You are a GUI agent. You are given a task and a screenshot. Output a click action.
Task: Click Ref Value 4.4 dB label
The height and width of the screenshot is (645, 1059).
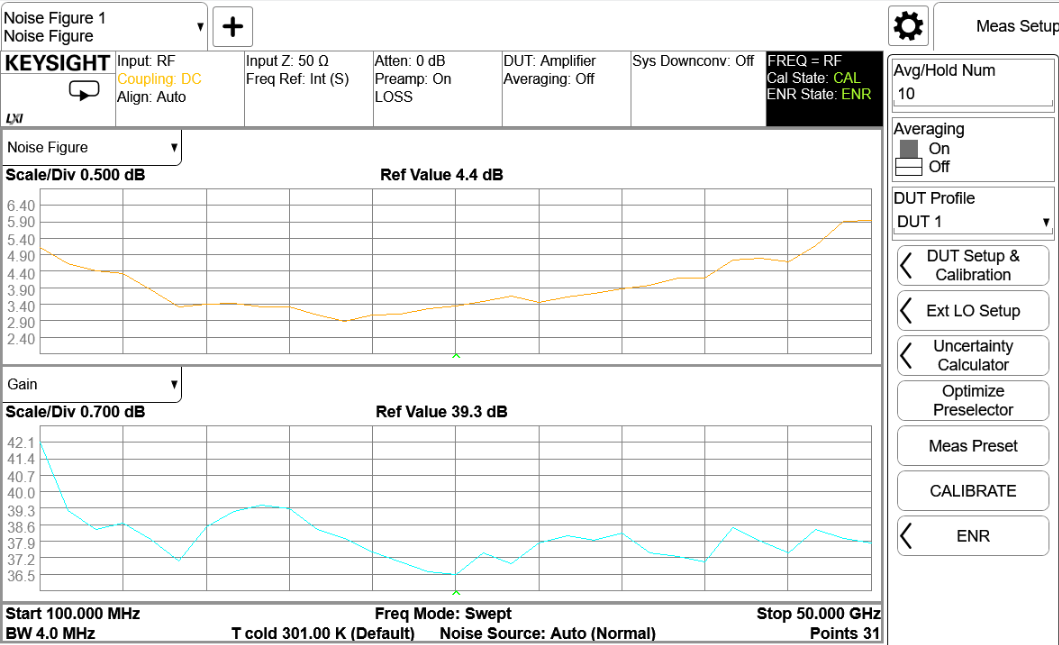click(441, 175)
